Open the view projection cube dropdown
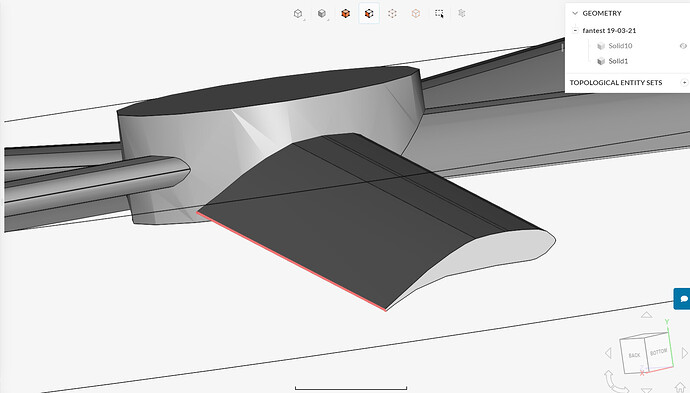This screenshot has height=393, width=690. [298, 14]
